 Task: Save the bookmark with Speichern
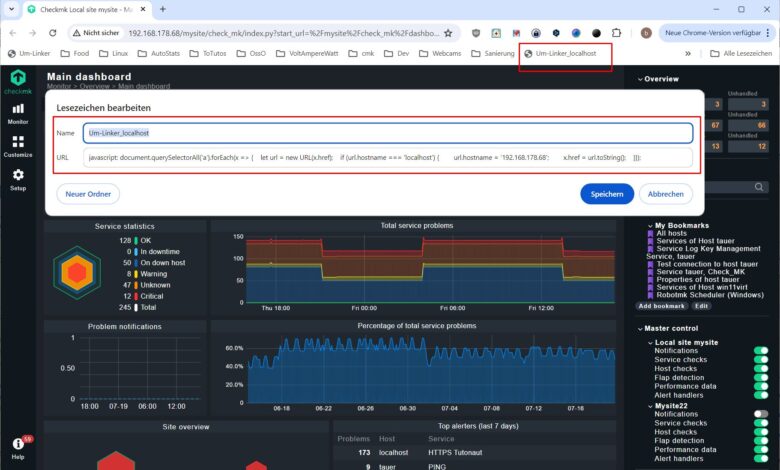[607, 194]
